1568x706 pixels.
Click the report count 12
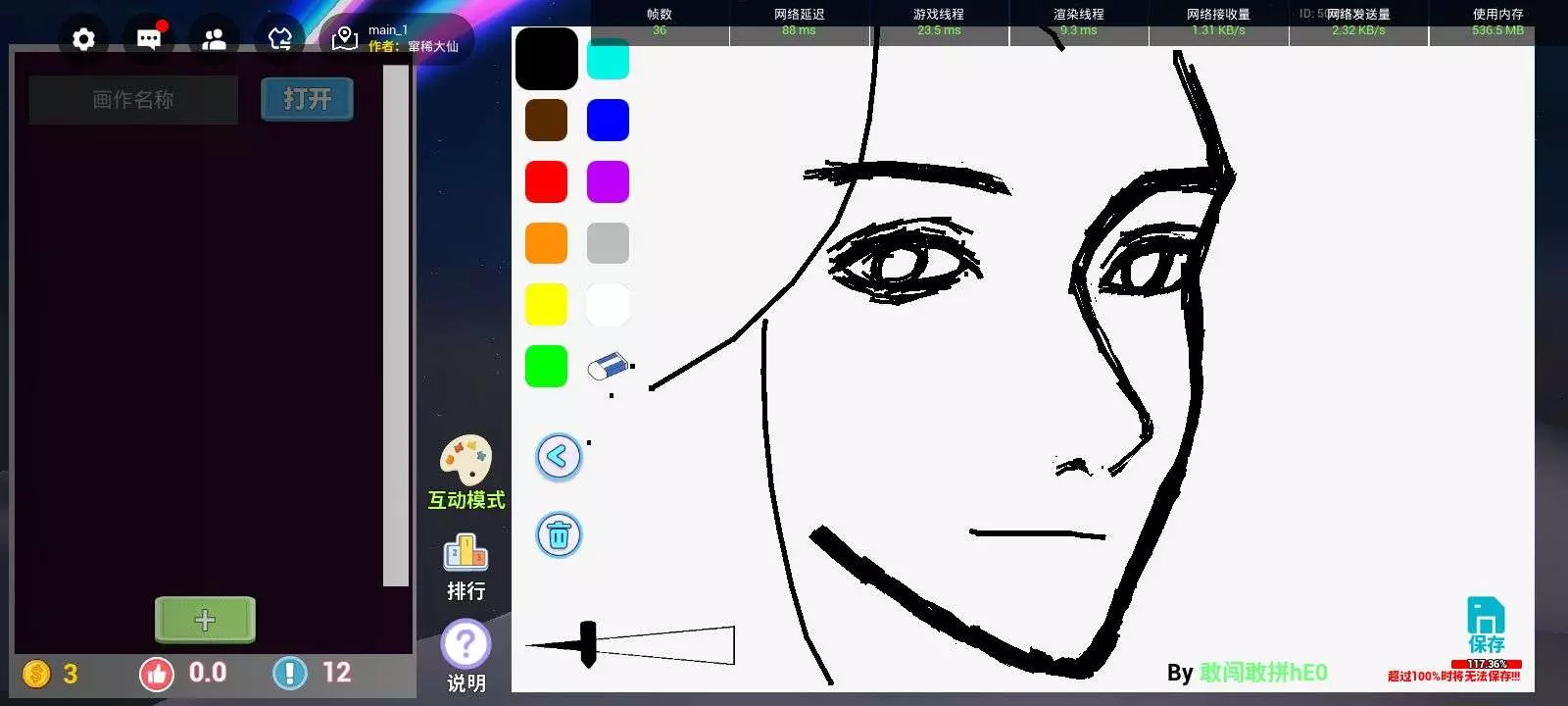[336, 673]
